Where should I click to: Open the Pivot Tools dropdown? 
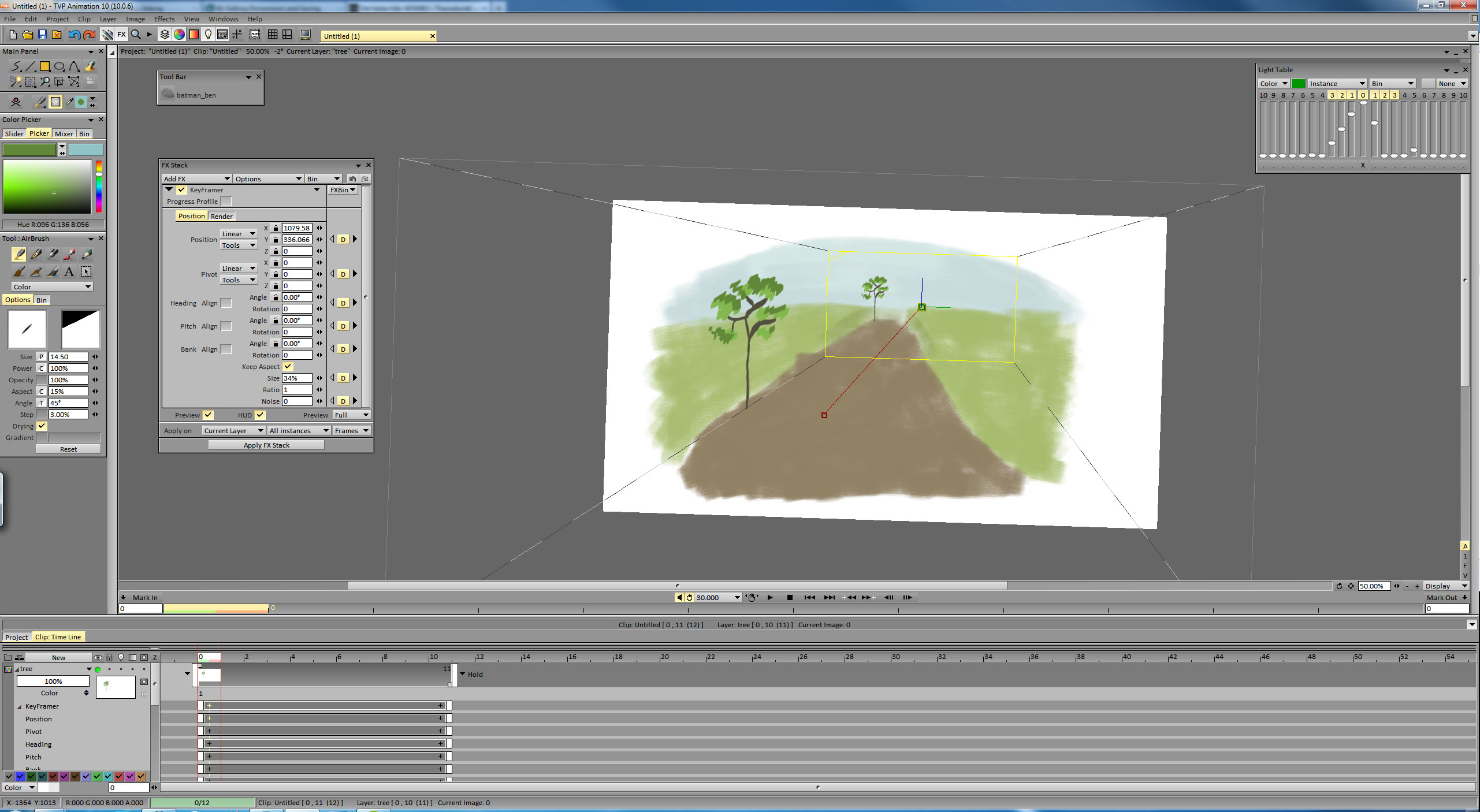[238, 280]
